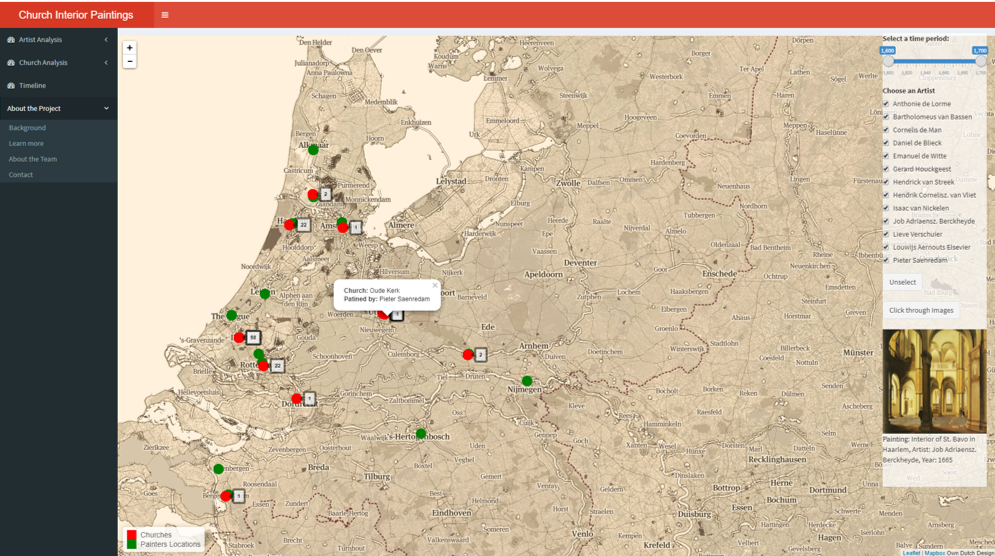This screenshot has height=556, width=995.
Task: Click the green marker at 's-Hertogenbosch
Action: click(421, 434)
